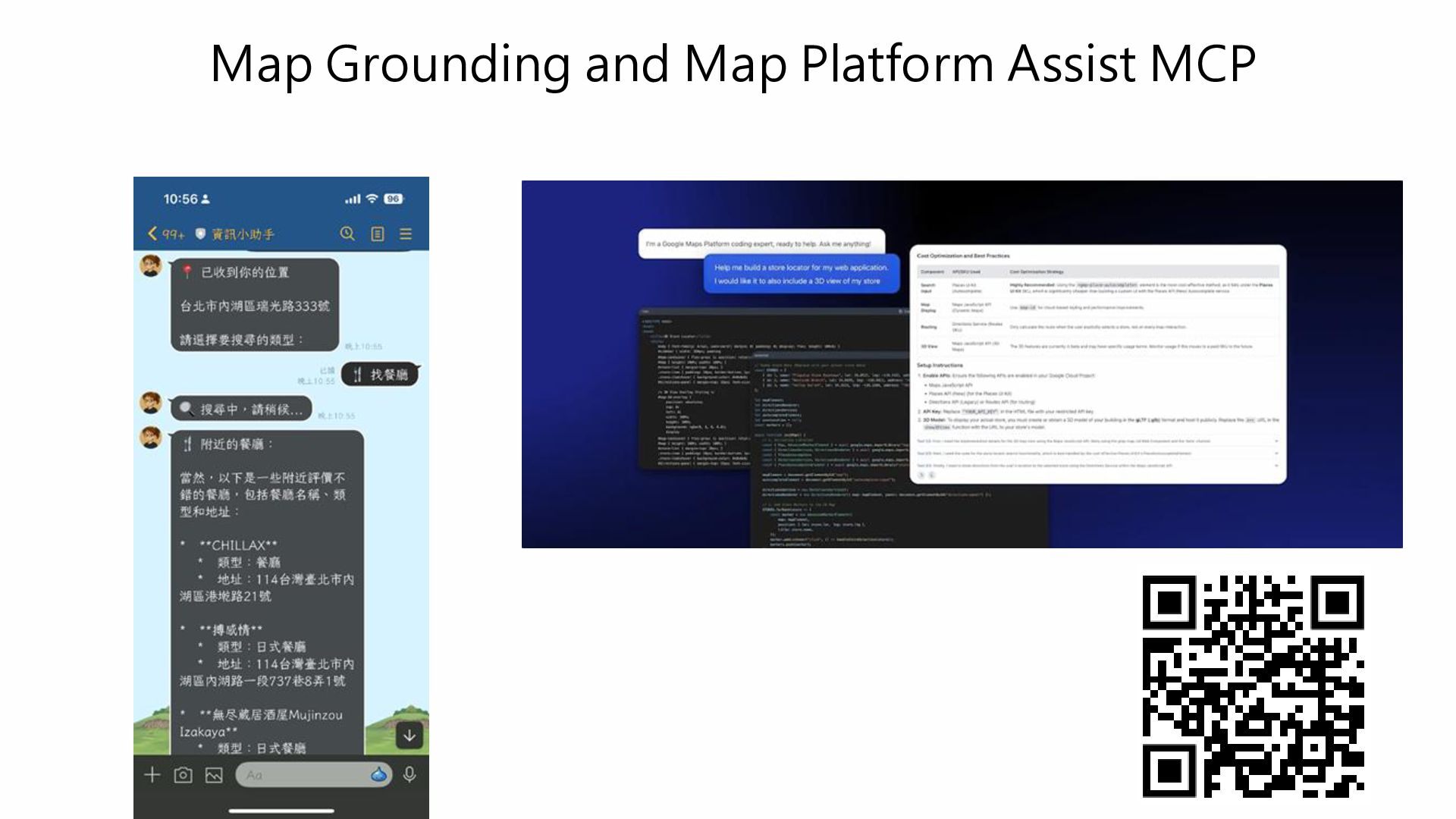The height and width of the screenshot is (819, 1456).
Task: Tap the cellular signal bars in status bar
Action: [353, 199]
